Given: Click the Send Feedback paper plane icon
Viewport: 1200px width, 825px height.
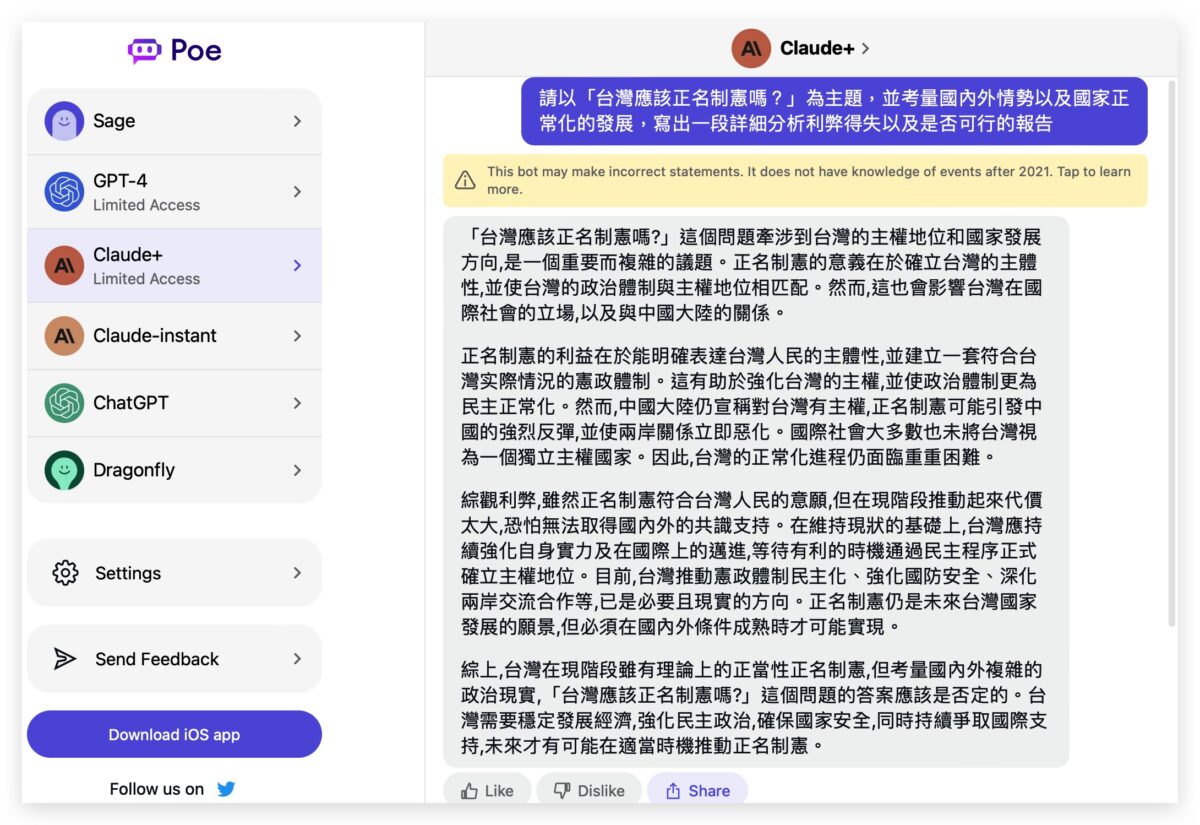Looking at the screenshot, I should [65, 659].
